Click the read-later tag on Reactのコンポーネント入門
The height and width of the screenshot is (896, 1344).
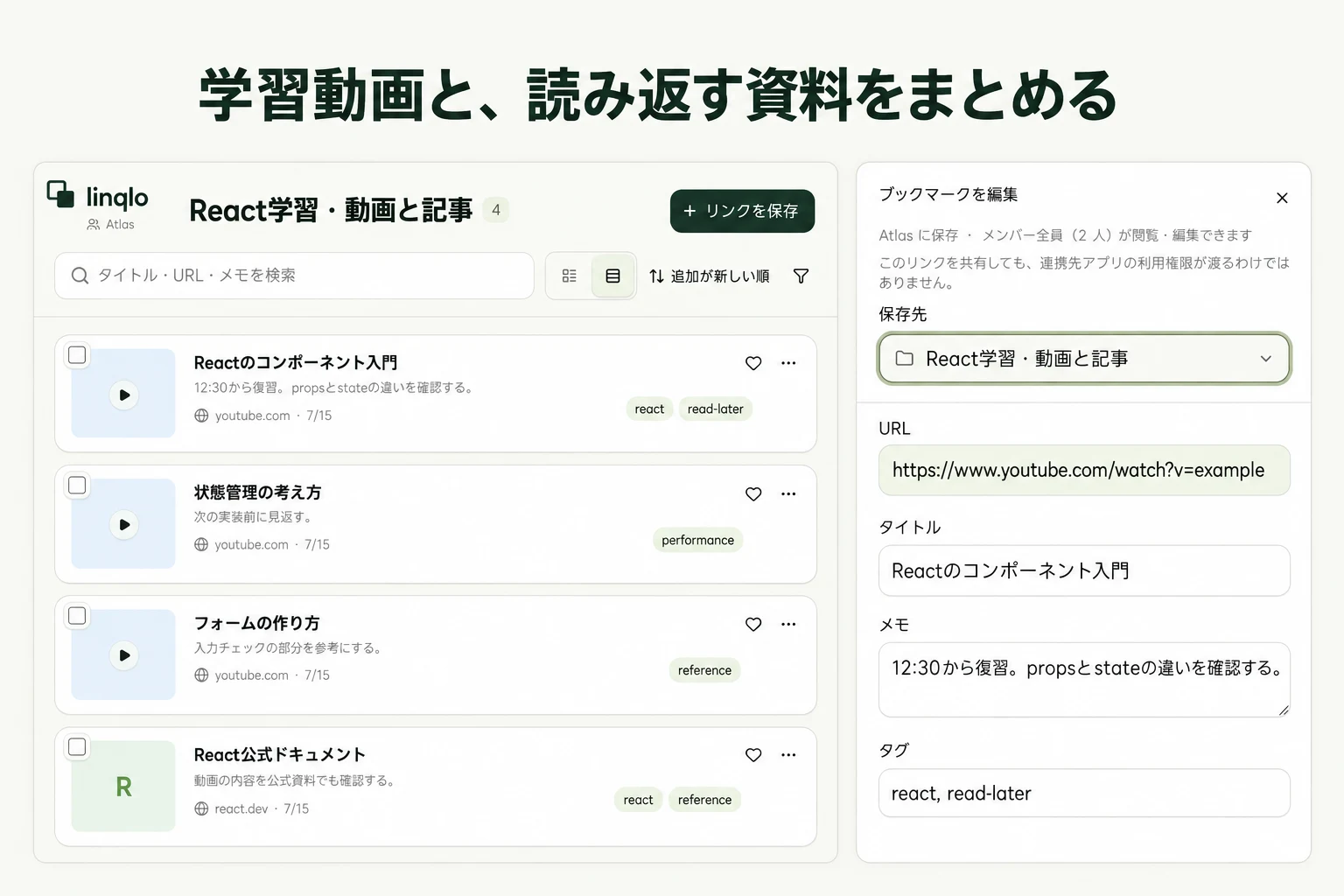(716, 409)
